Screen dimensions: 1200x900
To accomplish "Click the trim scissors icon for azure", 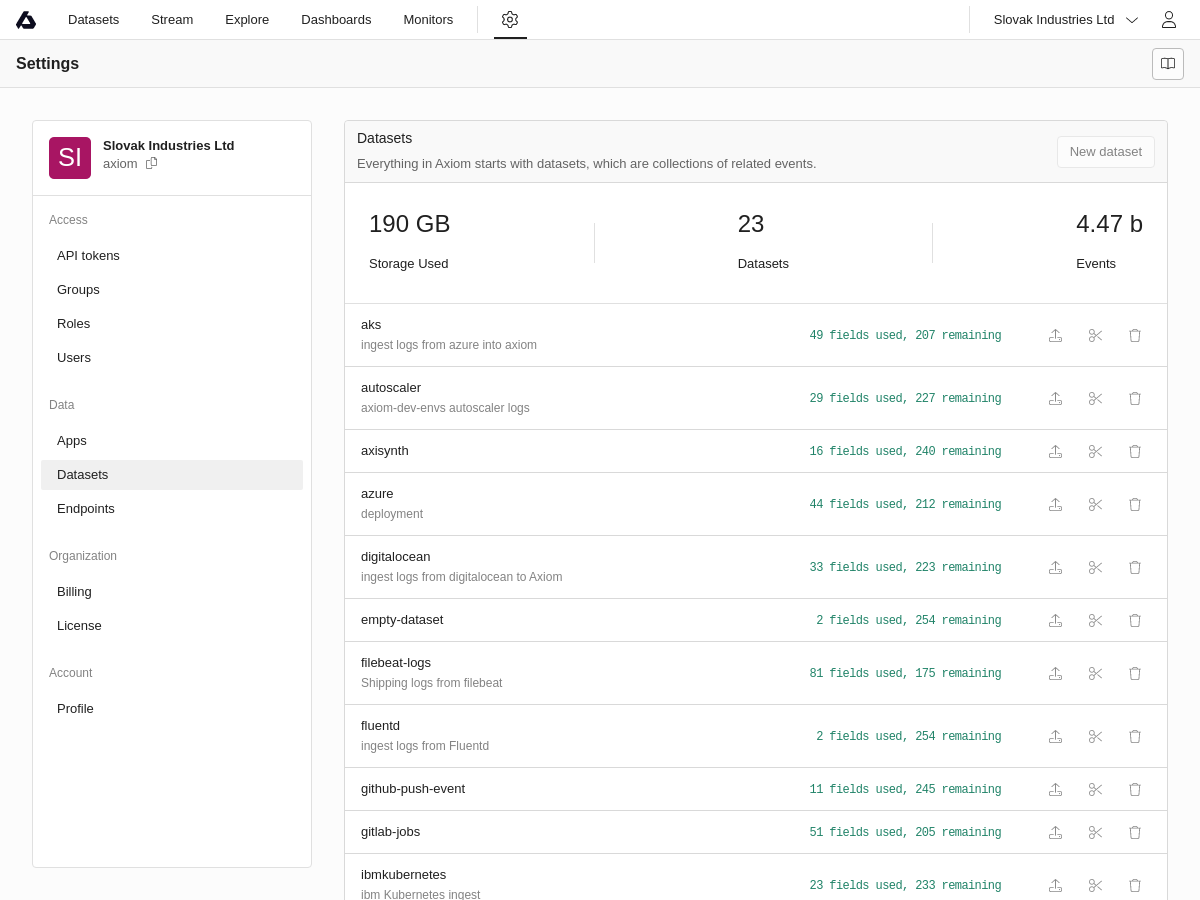I will [1095, 505].
